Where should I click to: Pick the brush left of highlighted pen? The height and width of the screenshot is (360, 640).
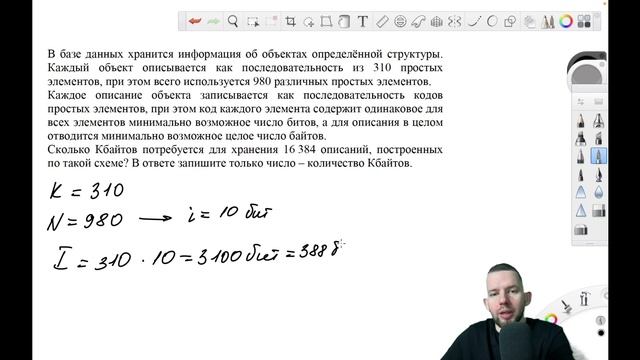pos(580,156)
